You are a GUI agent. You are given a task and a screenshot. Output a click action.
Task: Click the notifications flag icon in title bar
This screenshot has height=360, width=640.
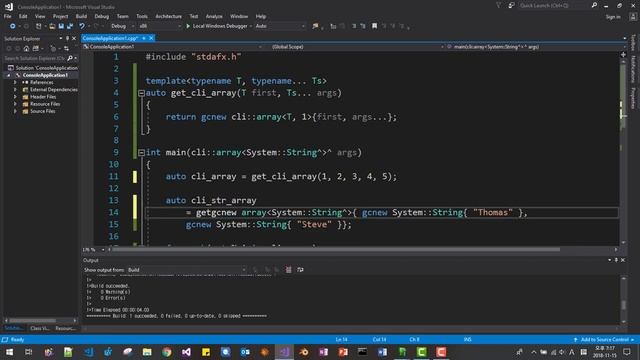(x=499, y=6)
